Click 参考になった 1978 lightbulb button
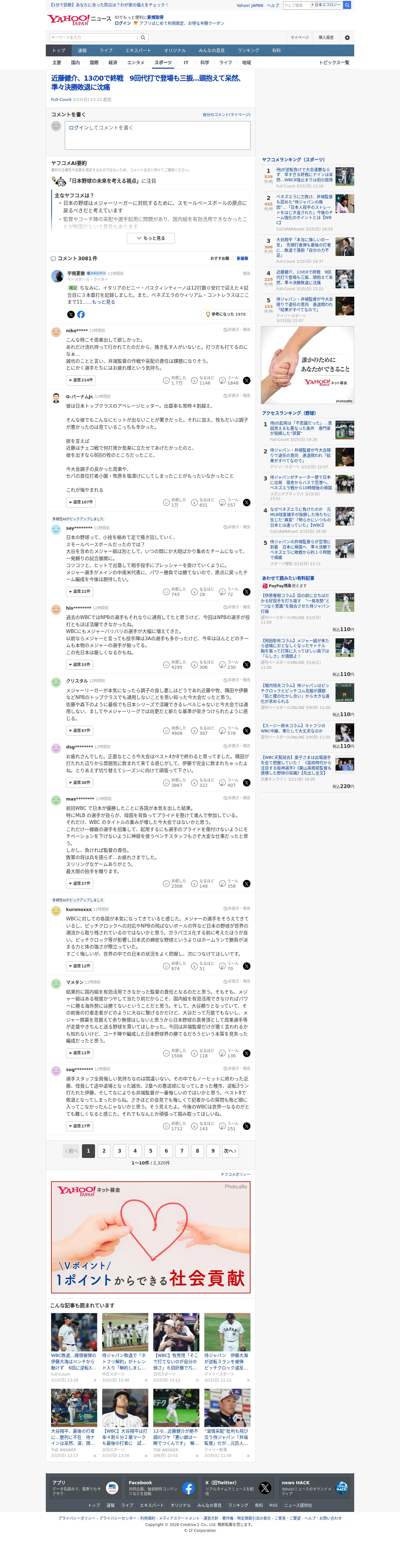The image size is (400, 1568). [x=226, y=315]
